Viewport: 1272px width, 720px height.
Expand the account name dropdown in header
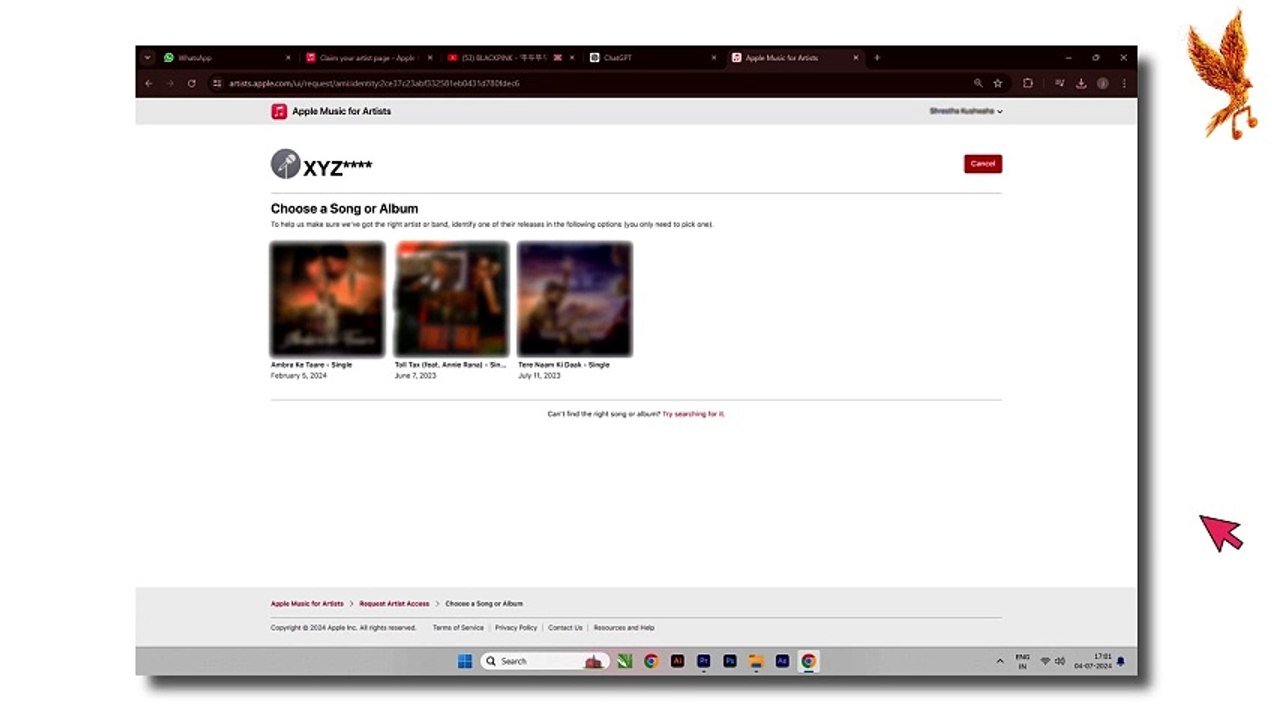click(966, 111)
